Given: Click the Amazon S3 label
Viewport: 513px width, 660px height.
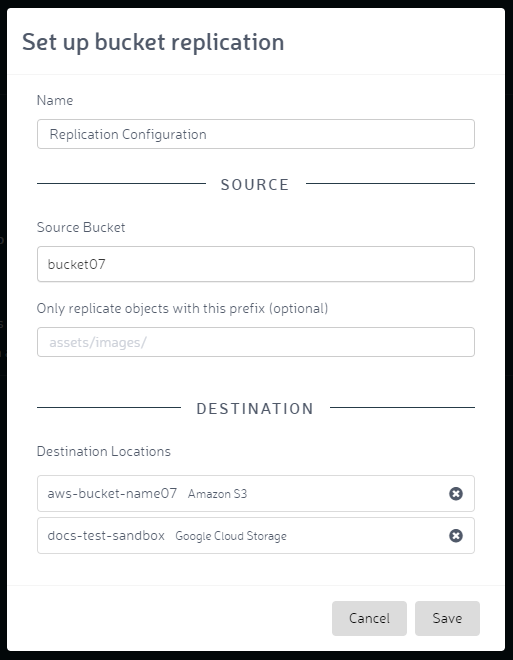Looking at the screenshot, I should pos(217,494).
